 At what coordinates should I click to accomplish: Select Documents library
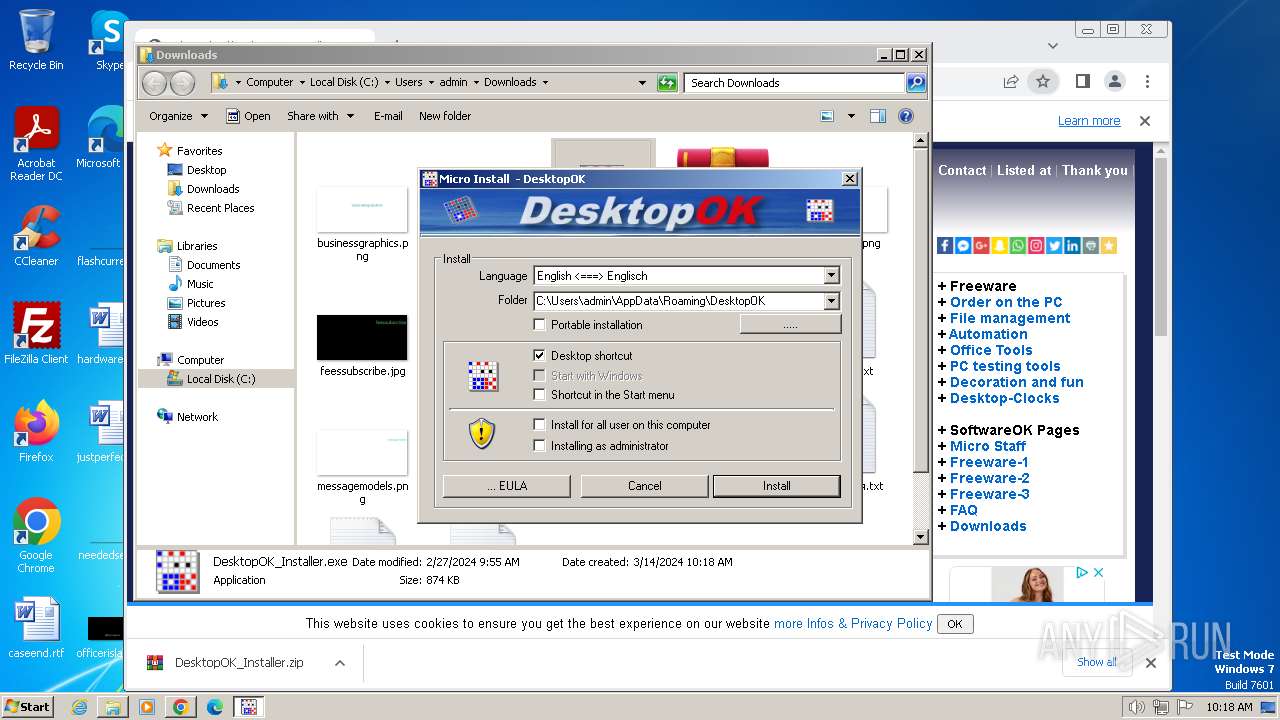213,265
